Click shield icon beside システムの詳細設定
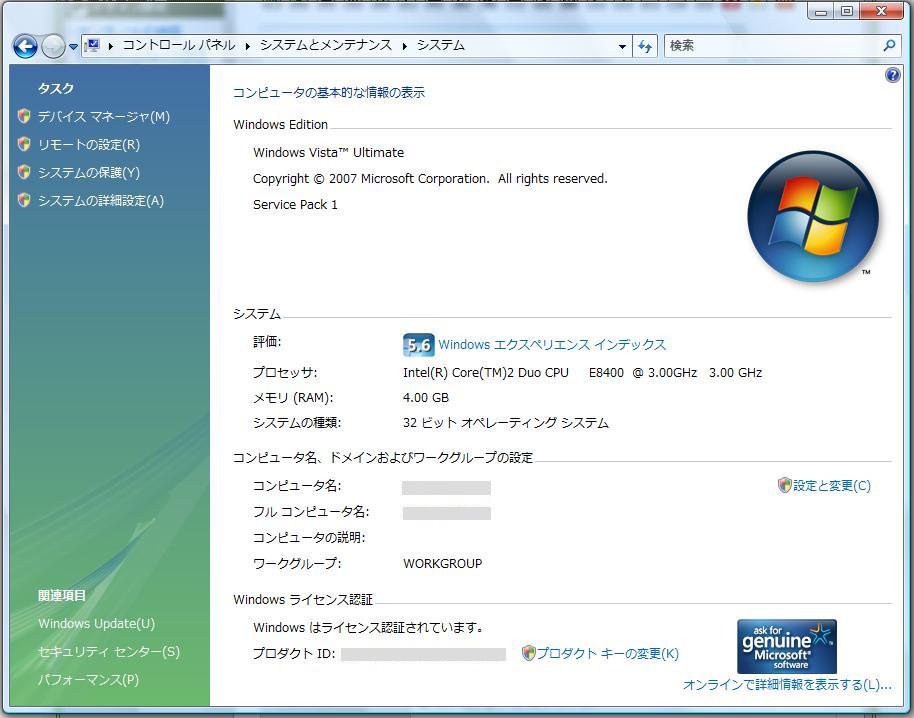The width and height of the screenshot is (914, 718). coord(24,200)
